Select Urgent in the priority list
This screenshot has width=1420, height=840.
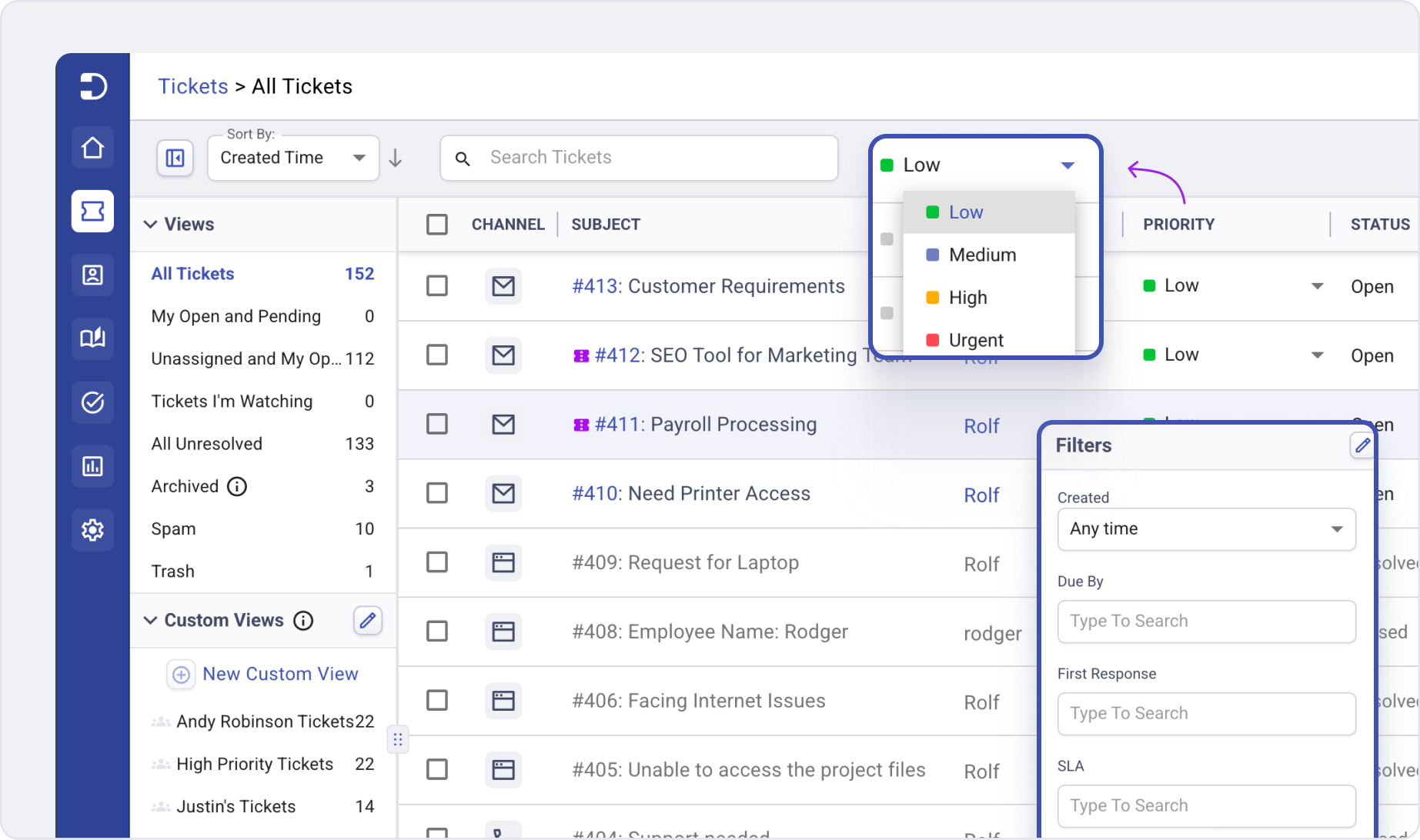[976, 340]
